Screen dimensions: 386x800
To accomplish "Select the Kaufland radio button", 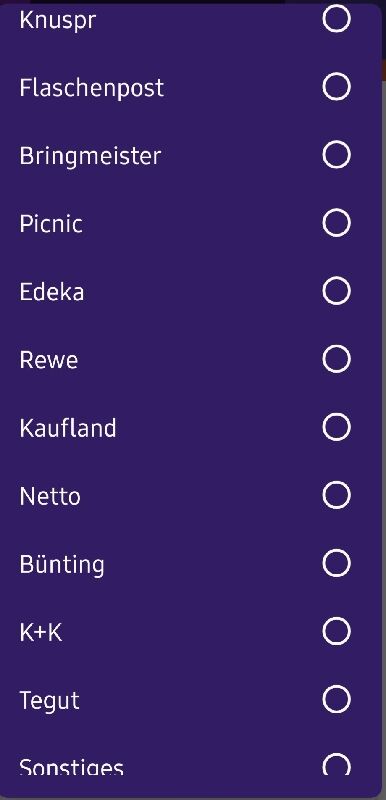I will (337, 427).
